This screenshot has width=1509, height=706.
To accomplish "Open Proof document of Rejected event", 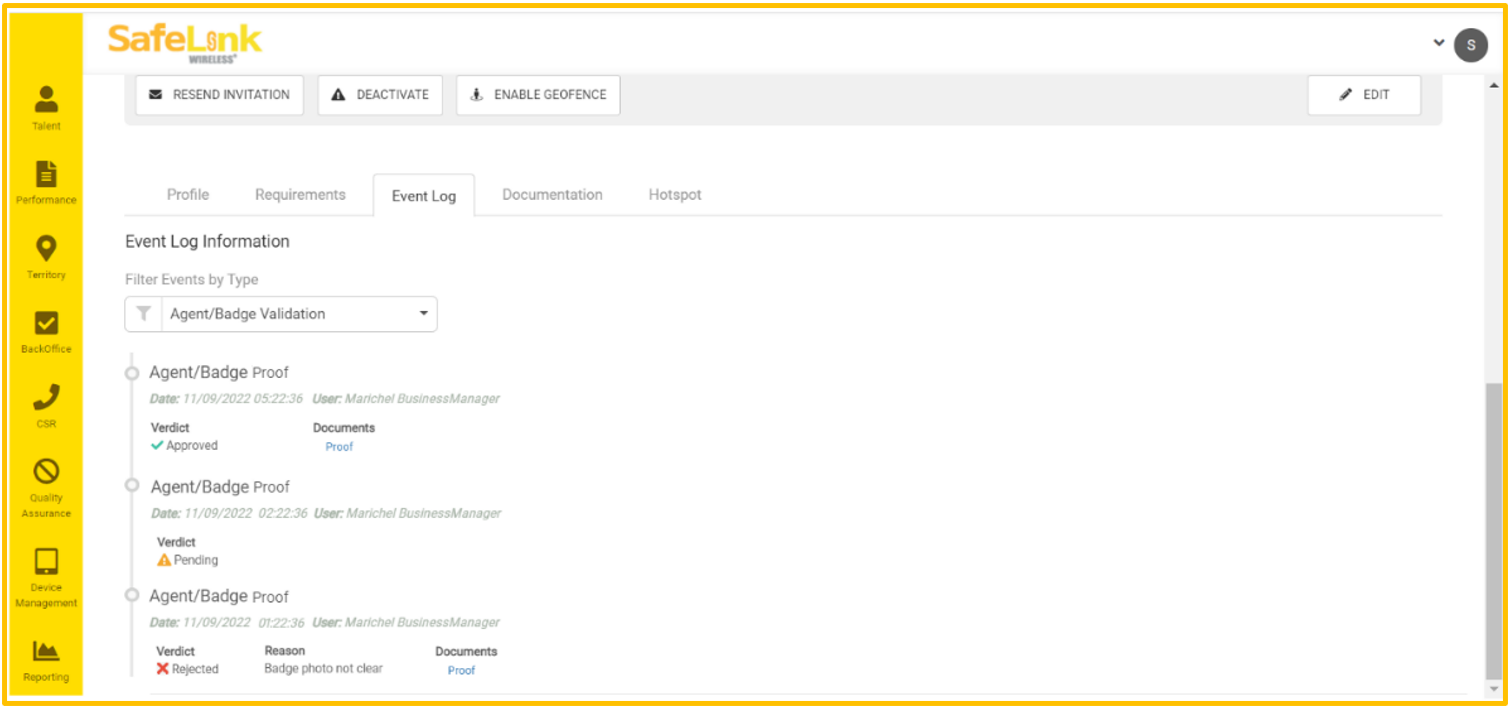I will 461,670.
